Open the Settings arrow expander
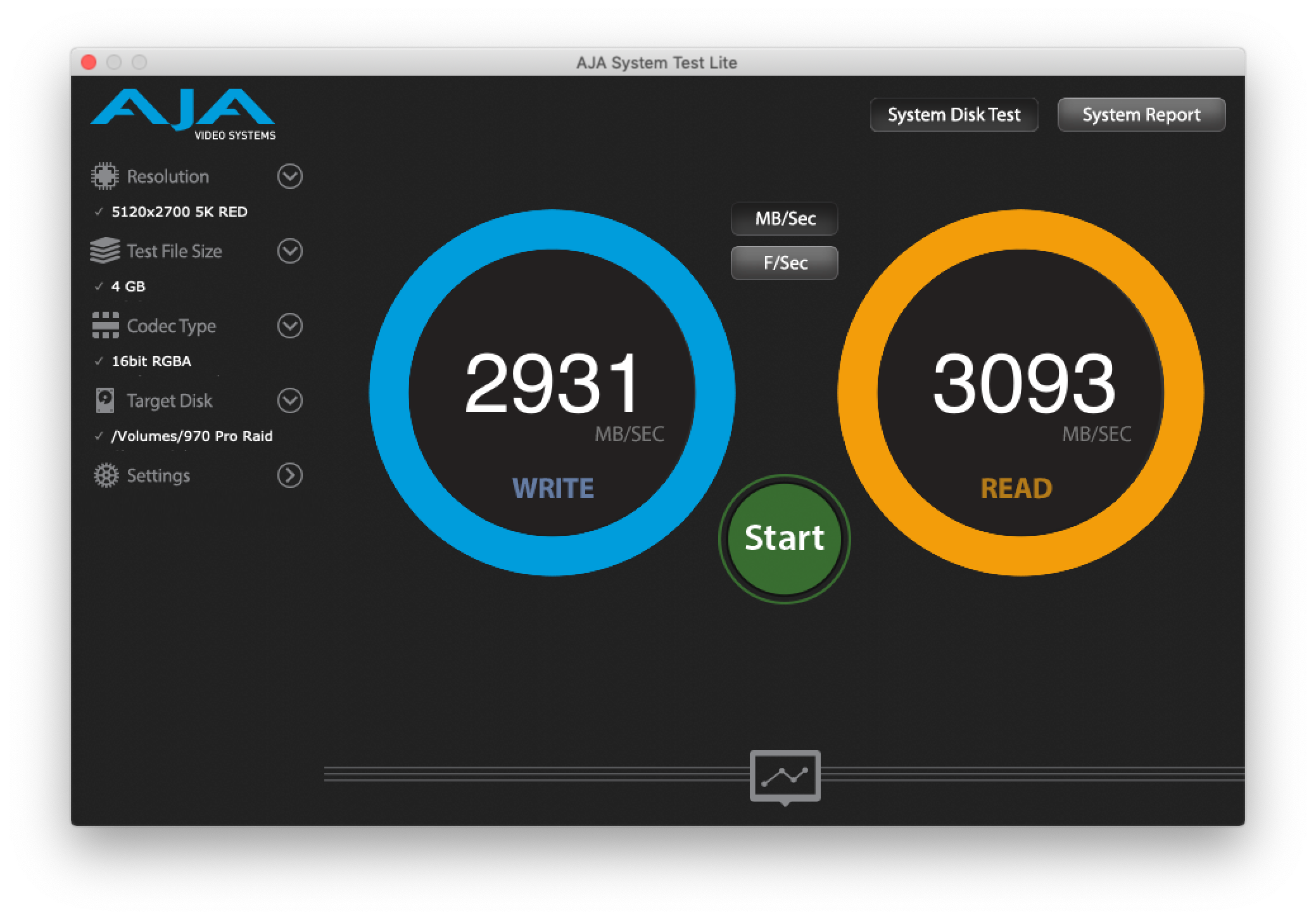This screenshot has height=920, width=1316. (289, 475)
